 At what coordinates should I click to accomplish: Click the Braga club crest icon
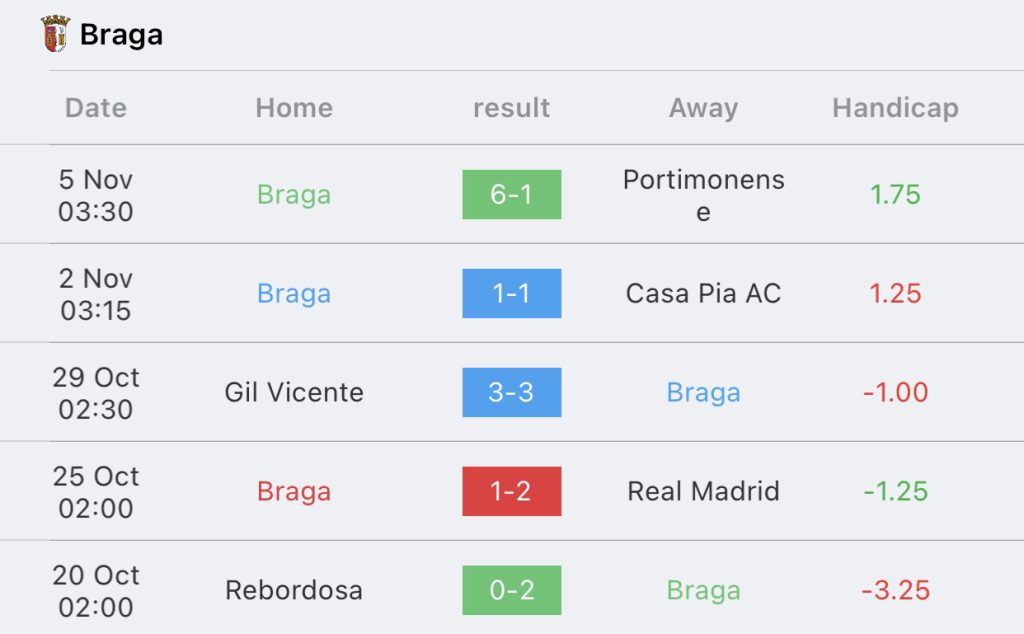(x=56, y=33)
